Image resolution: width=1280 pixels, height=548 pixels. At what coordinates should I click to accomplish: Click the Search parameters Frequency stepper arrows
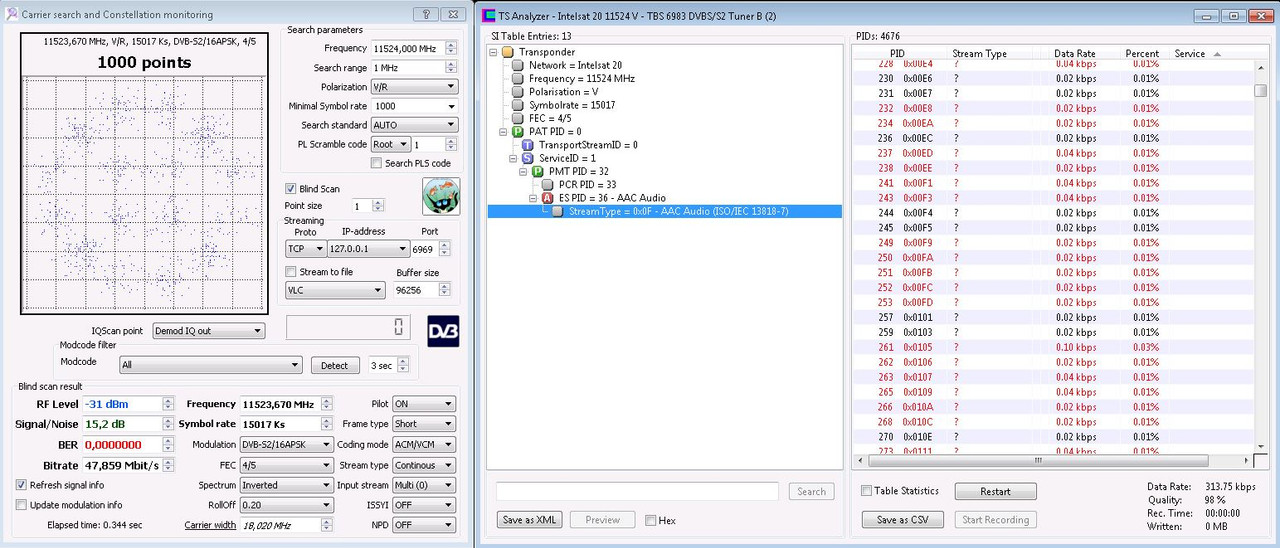pos(451,48)
